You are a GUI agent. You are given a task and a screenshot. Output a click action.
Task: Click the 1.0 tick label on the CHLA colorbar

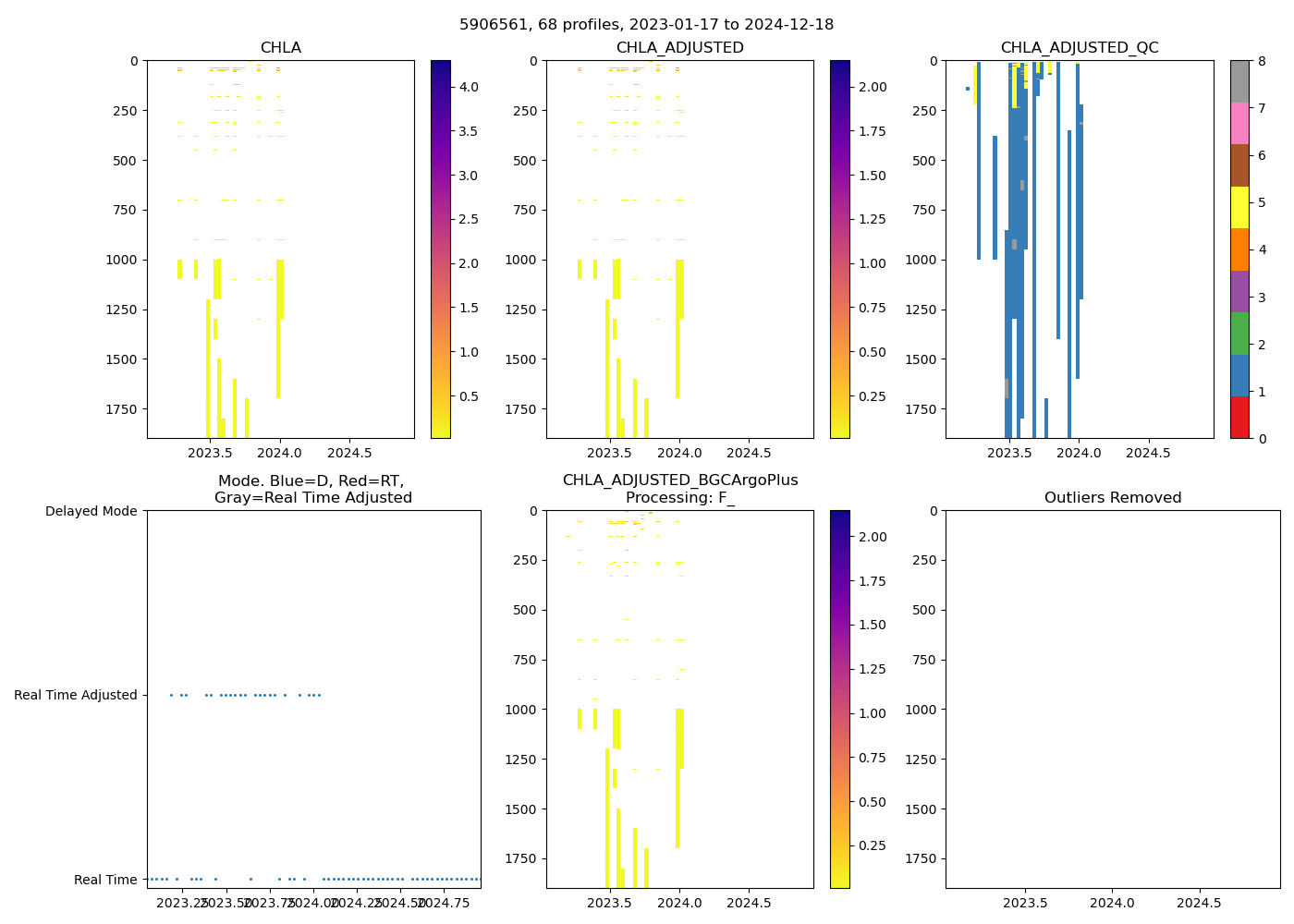(469, 352)
